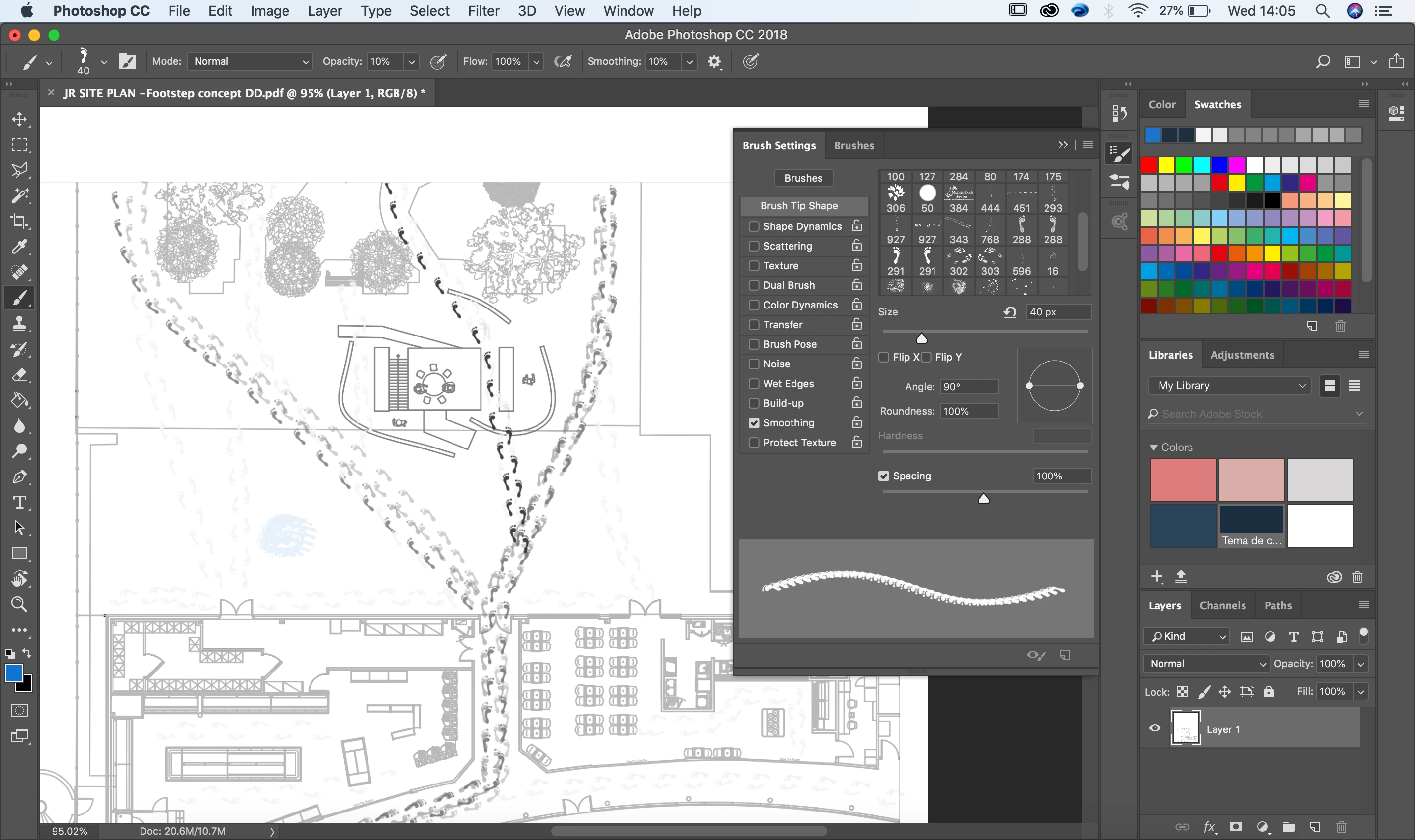Select the Move tool
This screenshot has width=1415, height=840.
[19, 119]
